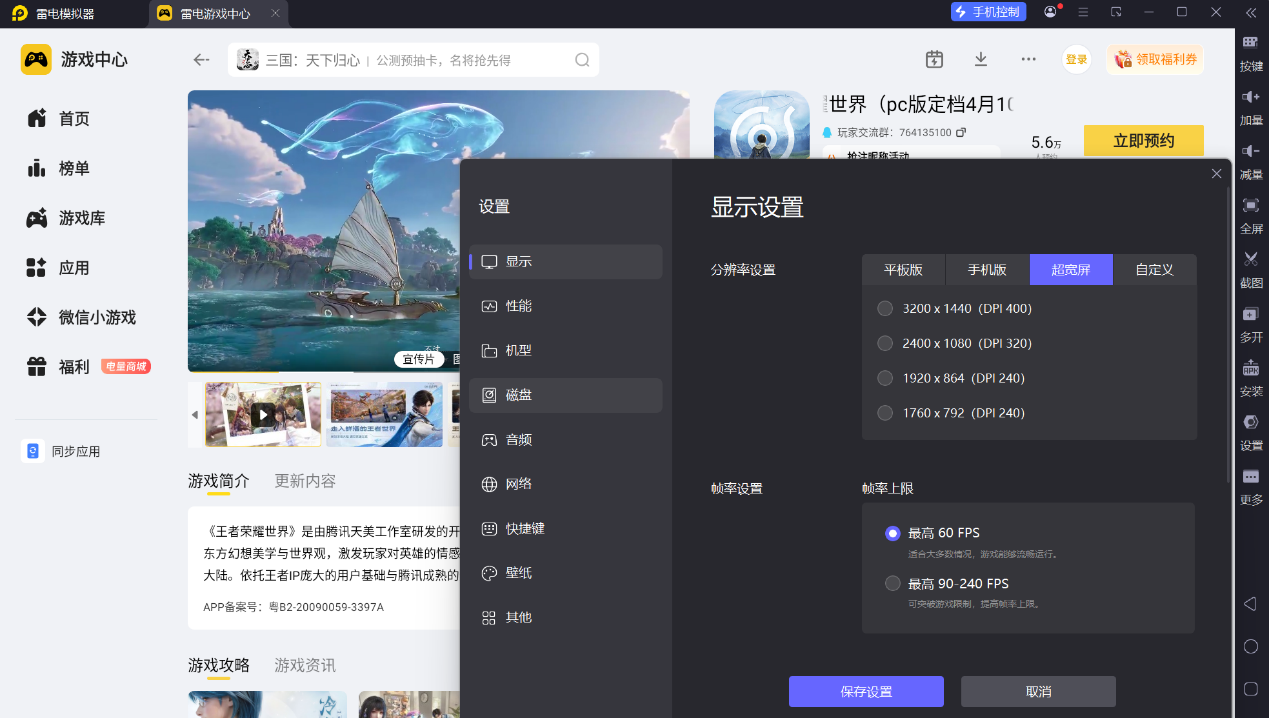Expand the 更多 tools in right sidebar

(x=1250, y=478)
